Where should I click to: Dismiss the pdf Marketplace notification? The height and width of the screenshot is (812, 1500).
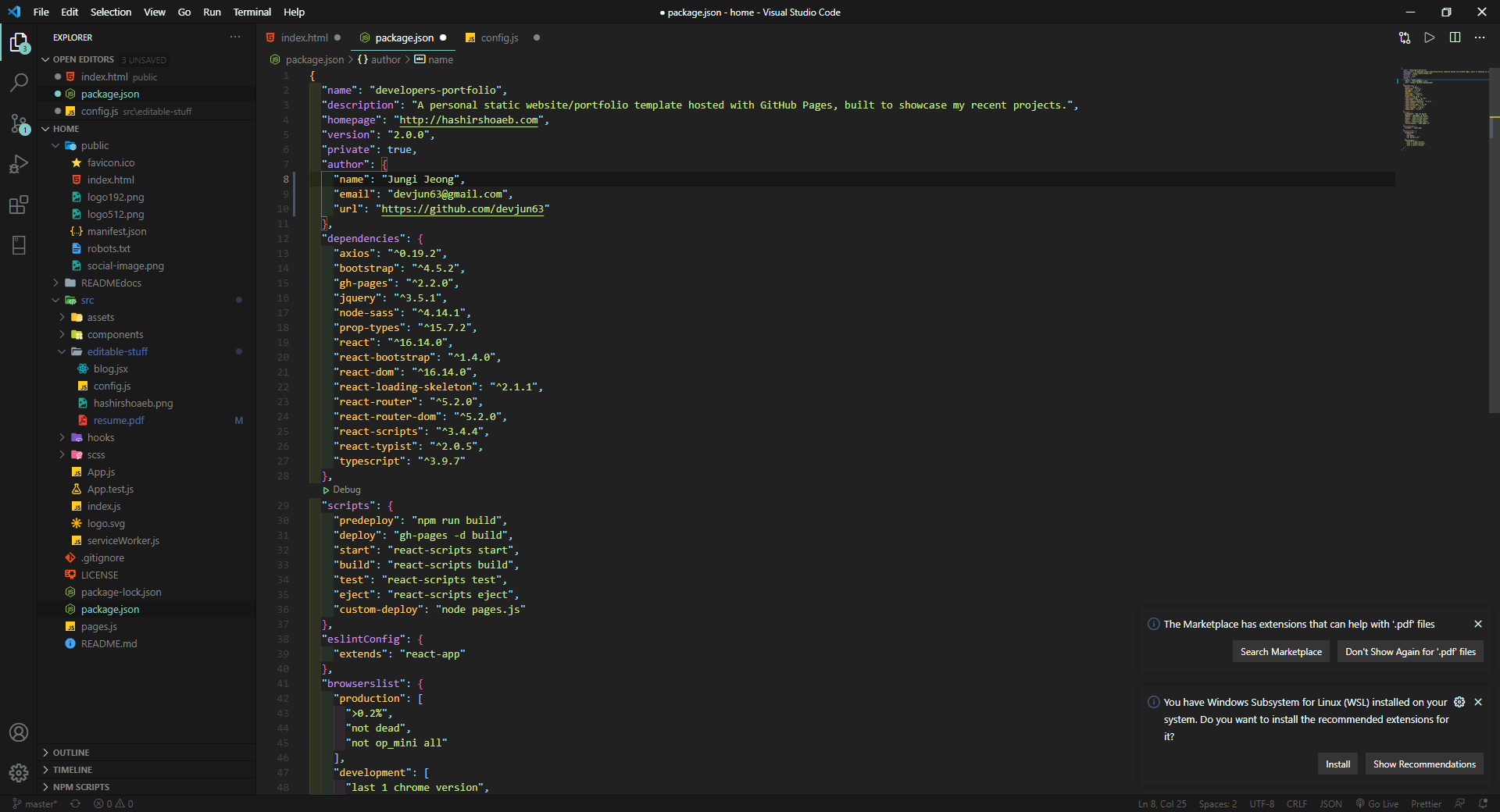pyautogui.click(x=1478, y=624)
